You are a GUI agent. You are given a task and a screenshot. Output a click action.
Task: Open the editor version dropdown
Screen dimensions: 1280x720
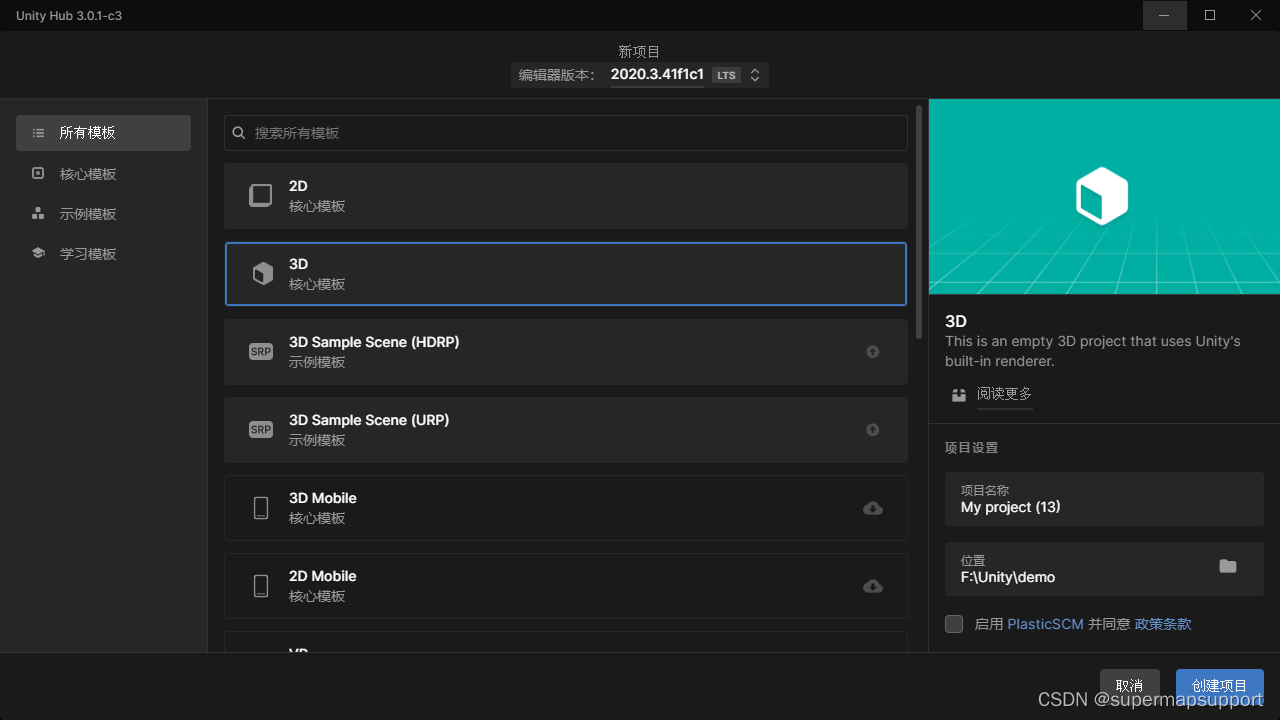tap(640, 75)
